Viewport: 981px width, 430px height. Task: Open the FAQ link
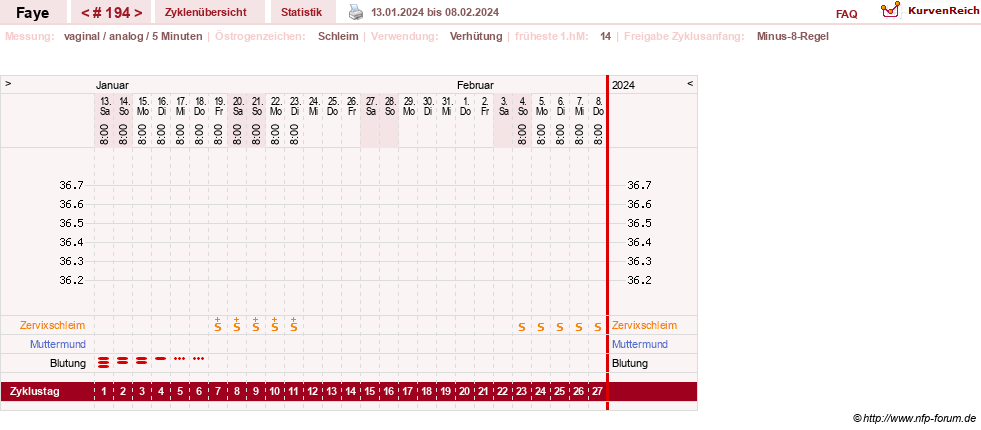(x=846, y=14)
